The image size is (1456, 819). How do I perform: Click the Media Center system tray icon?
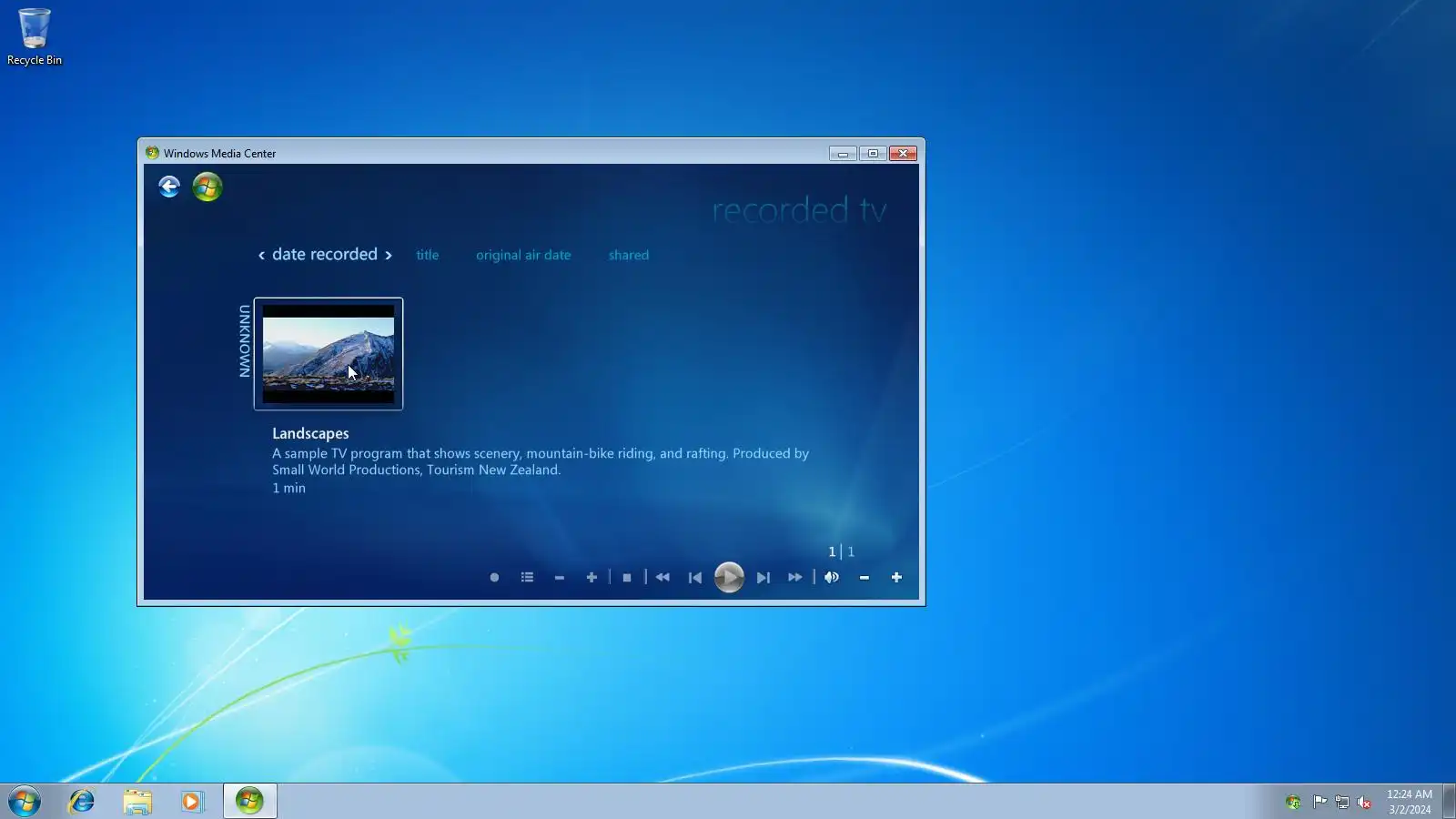point(1293,803)
